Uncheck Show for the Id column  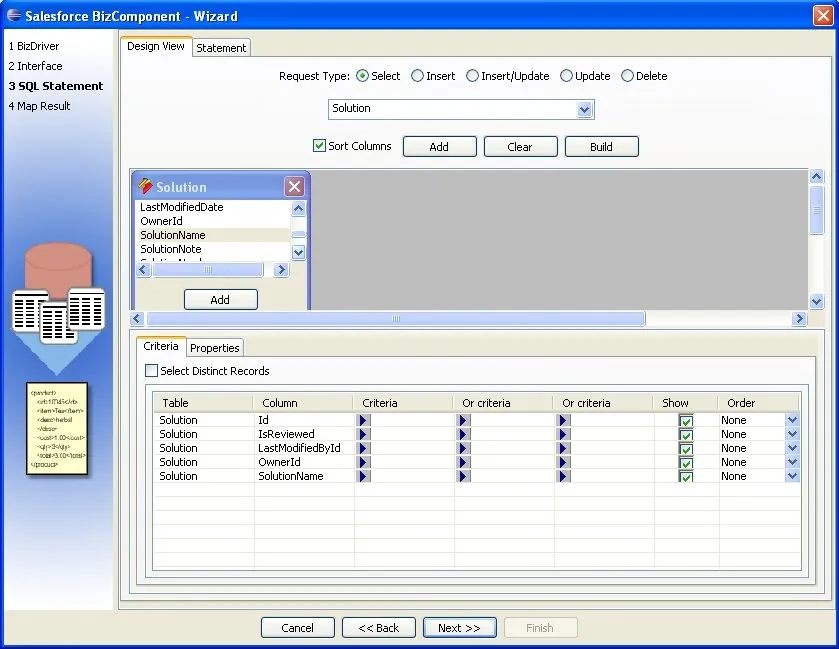click(686, 421)
